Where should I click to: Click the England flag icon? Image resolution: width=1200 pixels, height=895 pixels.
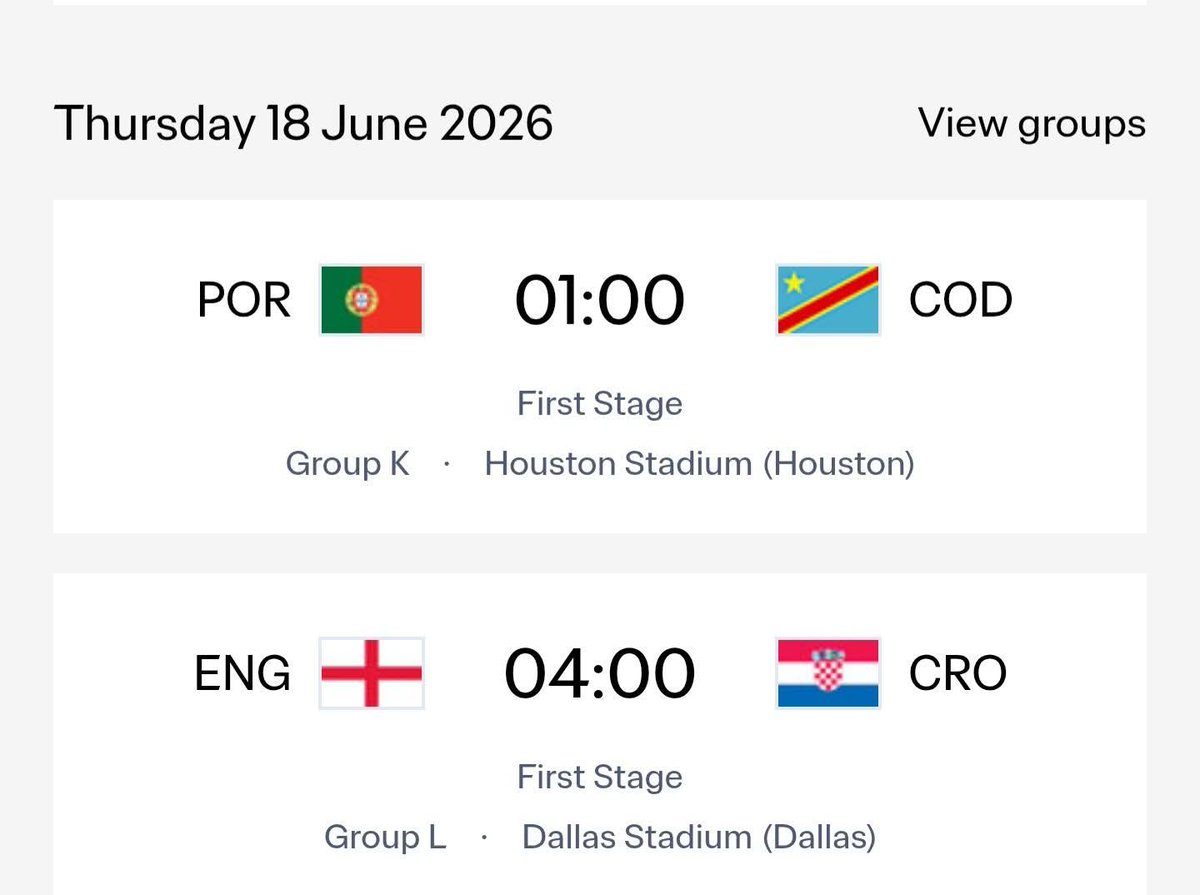click(x=371, y=672)
